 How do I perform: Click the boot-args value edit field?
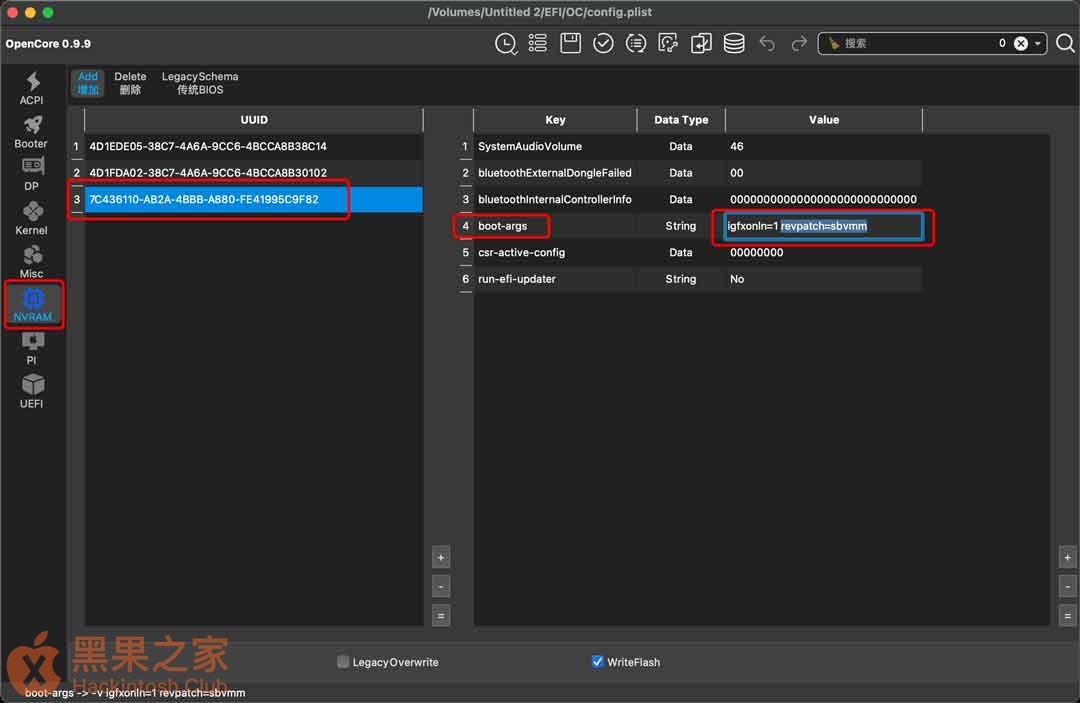pos(823,226)
